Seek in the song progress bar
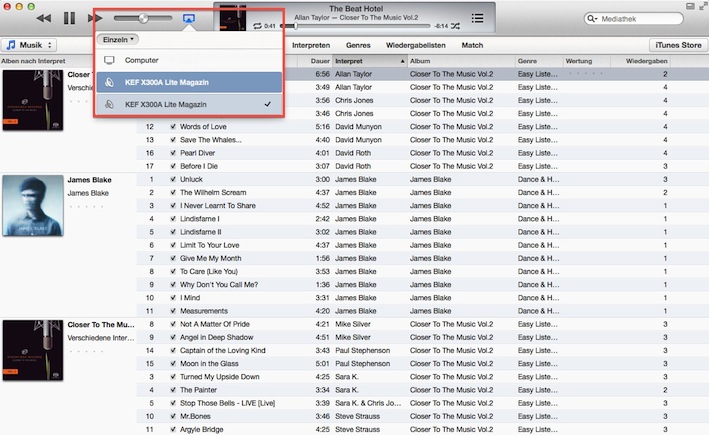 pyautogui.click(x=356, y=26)
